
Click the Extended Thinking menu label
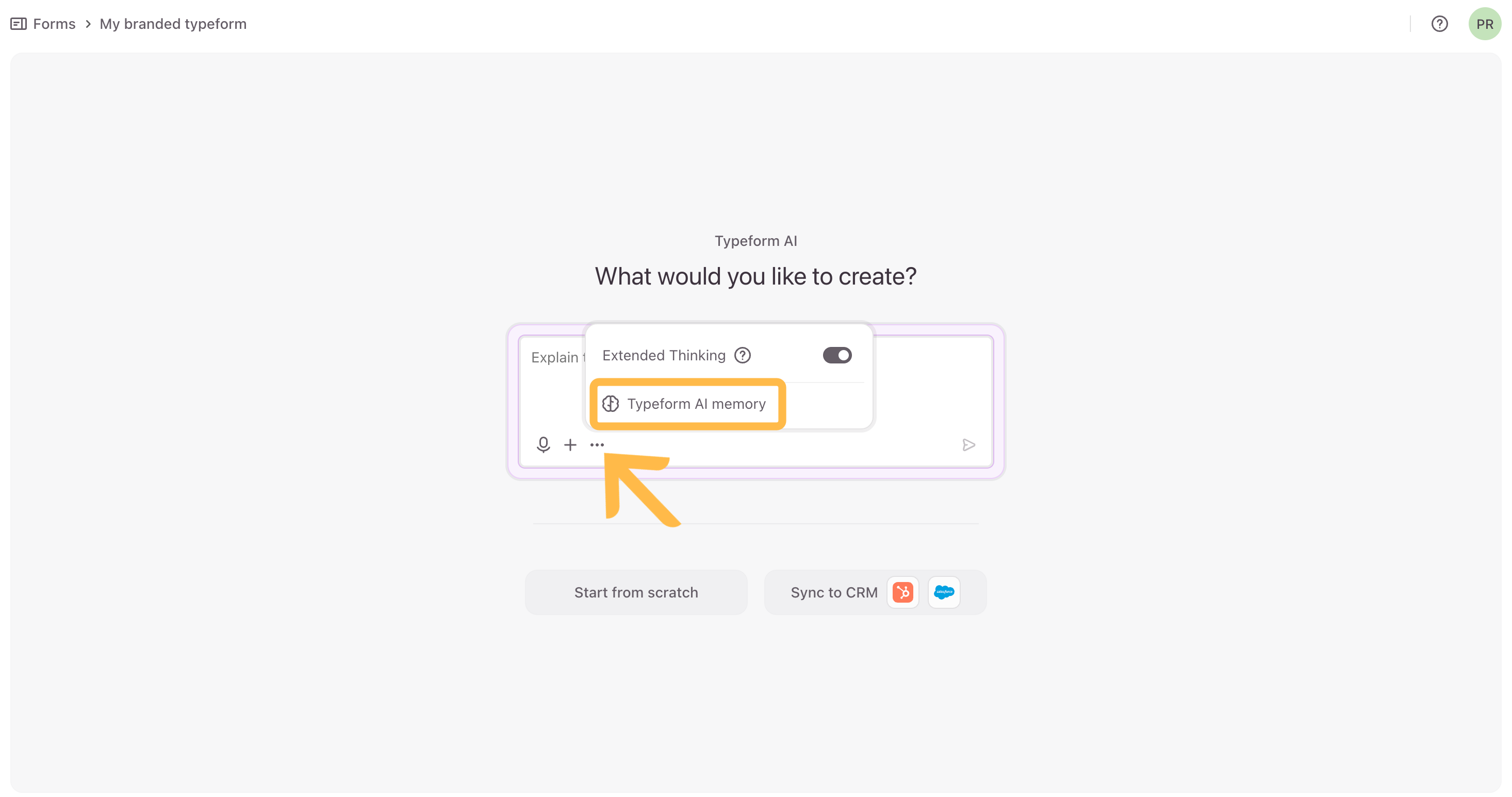tap(663, 355)
